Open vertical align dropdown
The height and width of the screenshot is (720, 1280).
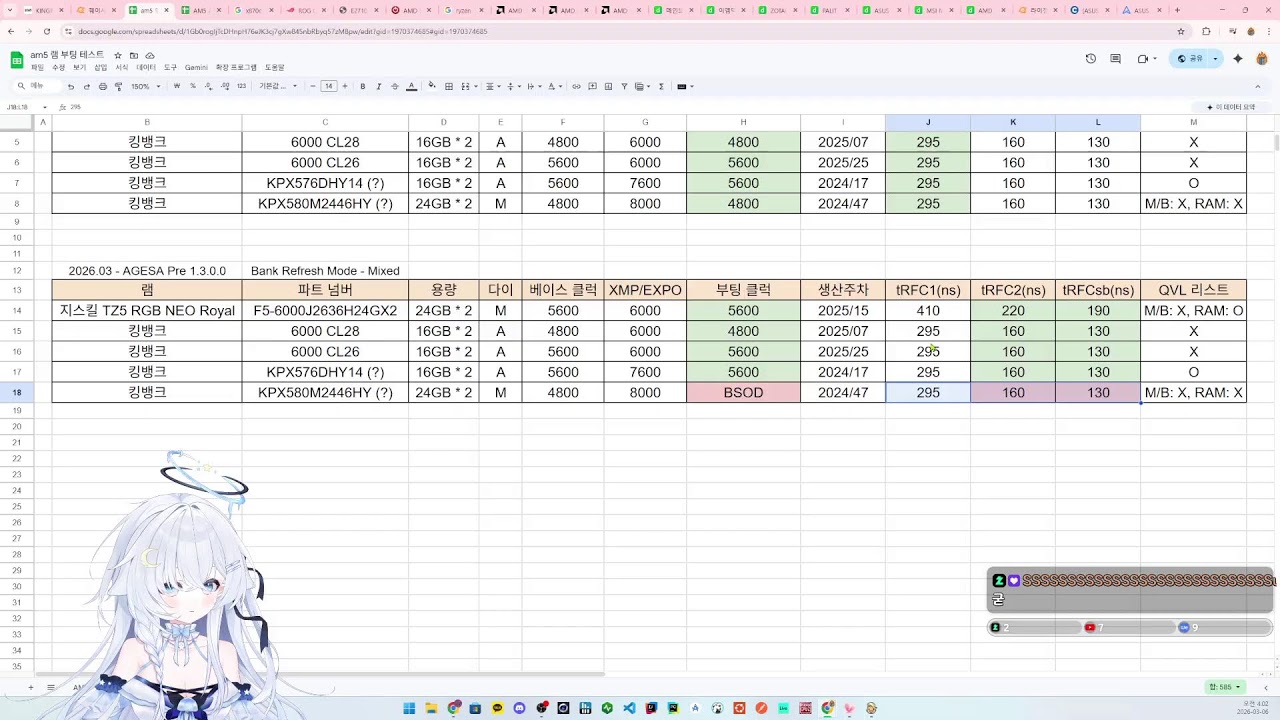(x=512, y=86)
